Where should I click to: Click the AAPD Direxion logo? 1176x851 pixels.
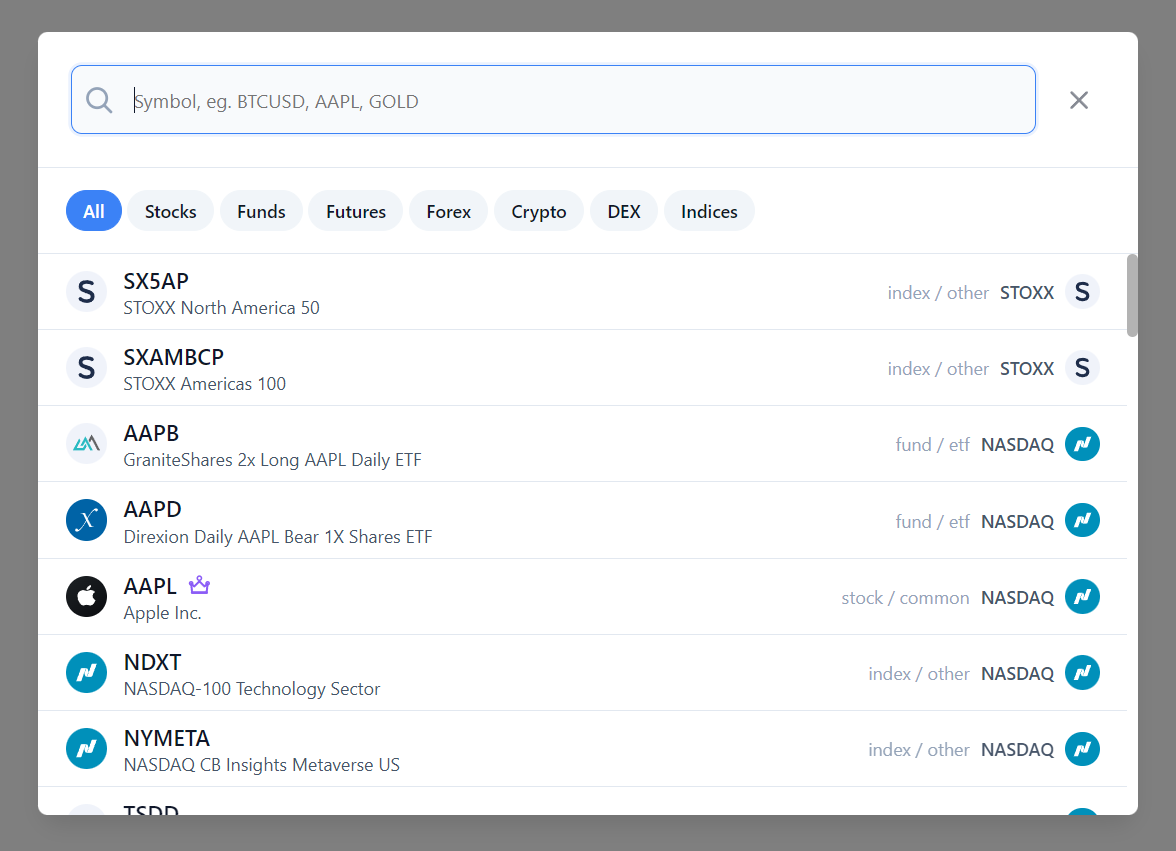click(x=86, y=520)
